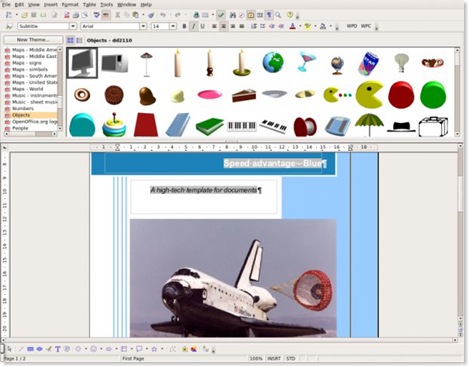Viewport: 468px width, 366px height.
Task: Open the Edit menu
Action: [19, 5]
